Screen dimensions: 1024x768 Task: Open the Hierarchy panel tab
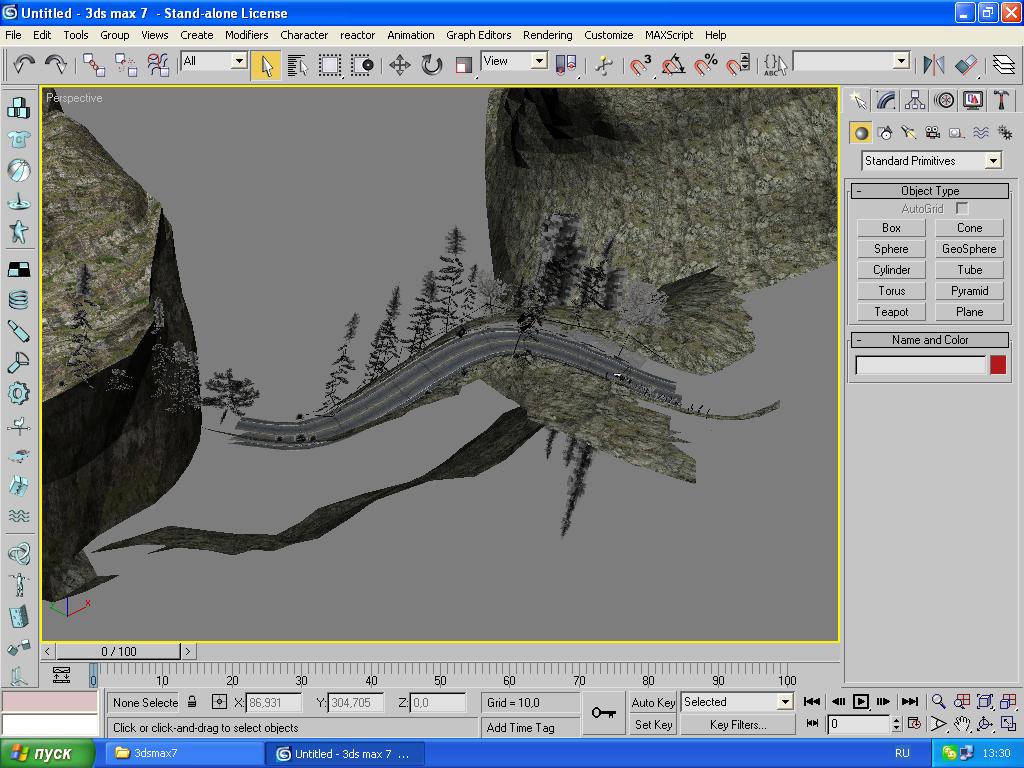point(915,100)
